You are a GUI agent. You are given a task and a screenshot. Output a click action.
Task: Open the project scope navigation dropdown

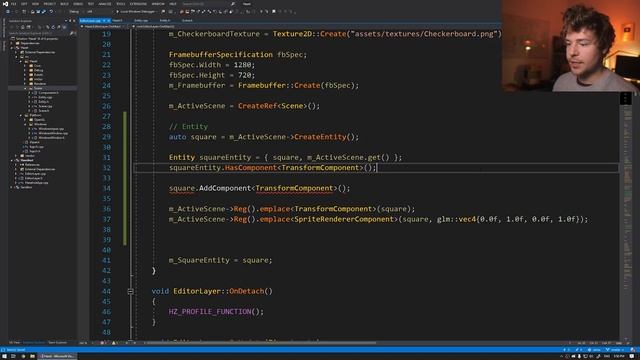104,27
